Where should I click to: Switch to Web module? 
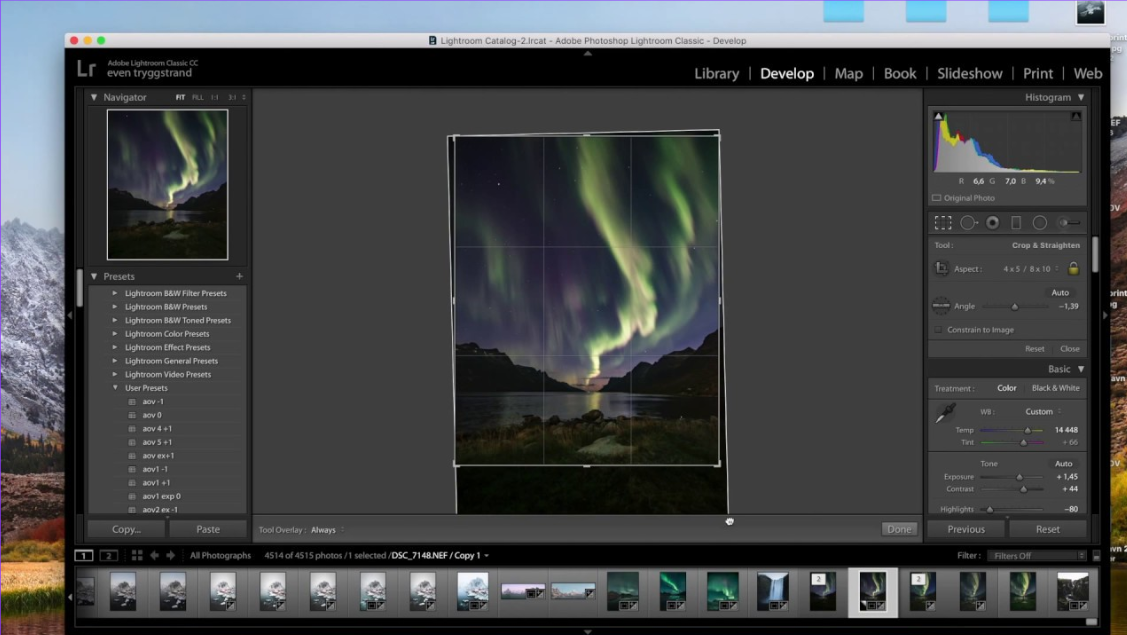[1087, 73]
